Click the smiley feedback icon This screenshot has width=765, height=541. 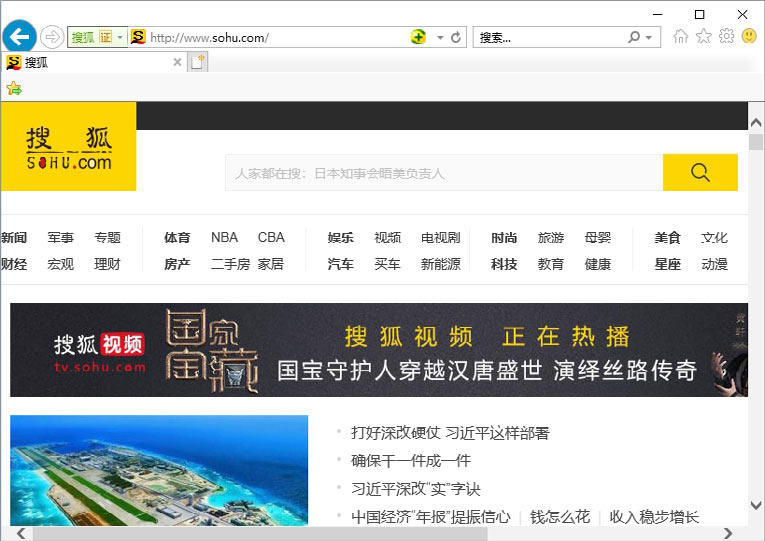tap(749, 37)
